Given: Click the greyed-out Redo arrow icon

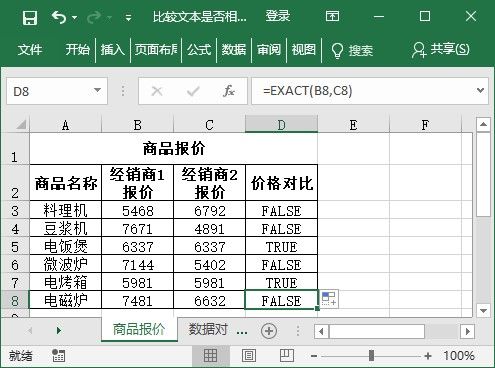Looking at the screenshot, I should click(94, 17).
